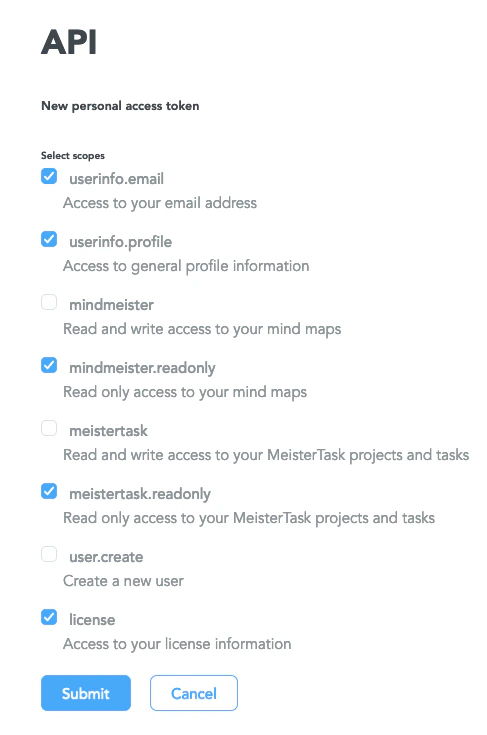Uncheck the mindmeister.readonly checkbox

click(49, 365)
